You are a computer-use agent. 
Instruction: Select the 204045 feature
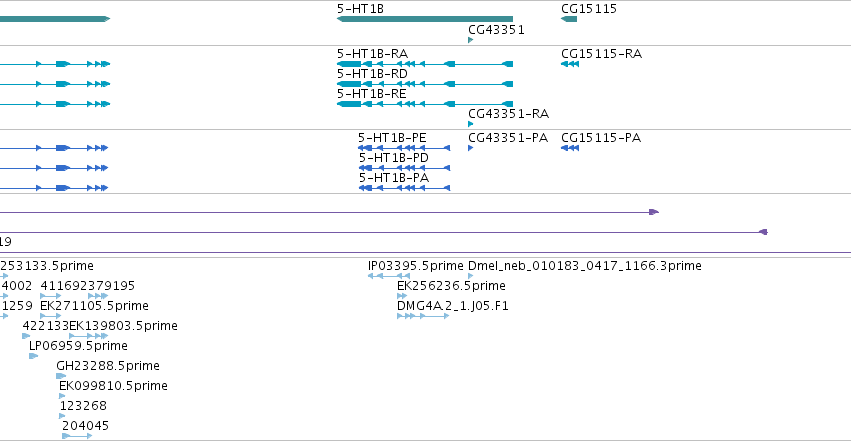click(77, 436)
